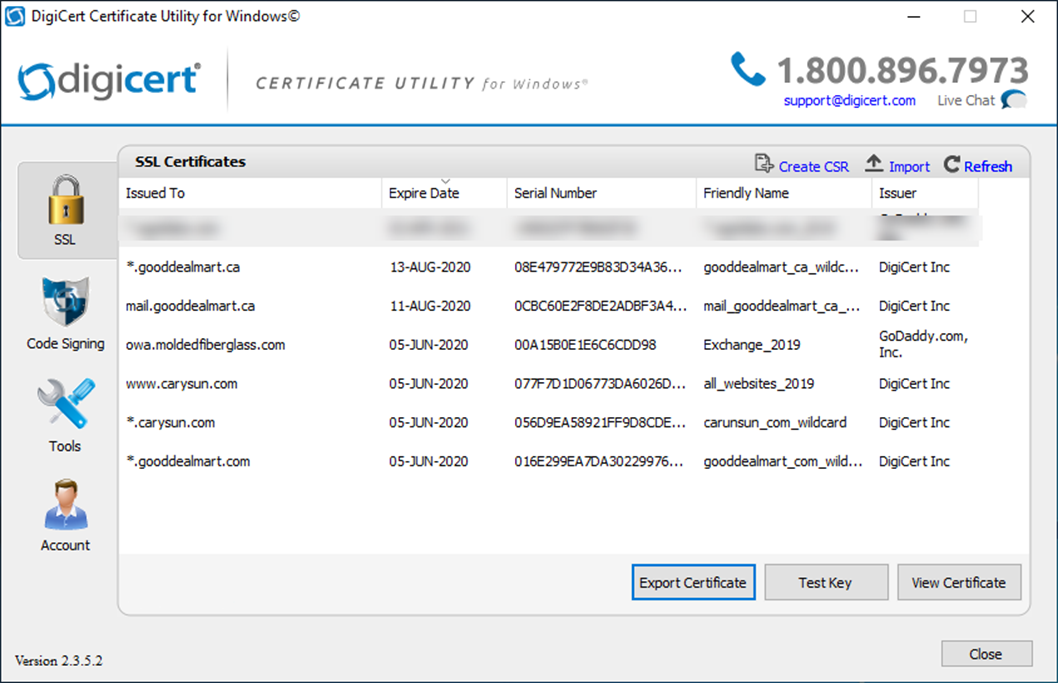Screen dimensions: 1058x683
Task: Select the *.gooddealmart.com certificate row
Action: pyautogui.click(x=549, y=462)
